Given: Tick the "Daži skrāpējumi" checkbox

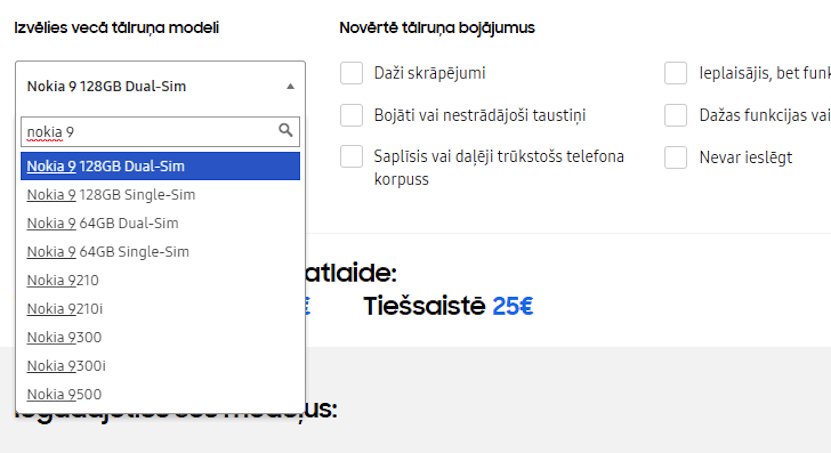Looking at the screenshot, I should tap(351, 73).
